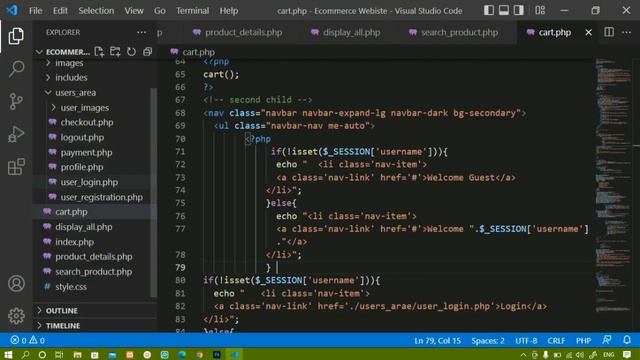Open the Go menu
The width and height of the screenshot is (640, 360).
click(x=160, y=11)
